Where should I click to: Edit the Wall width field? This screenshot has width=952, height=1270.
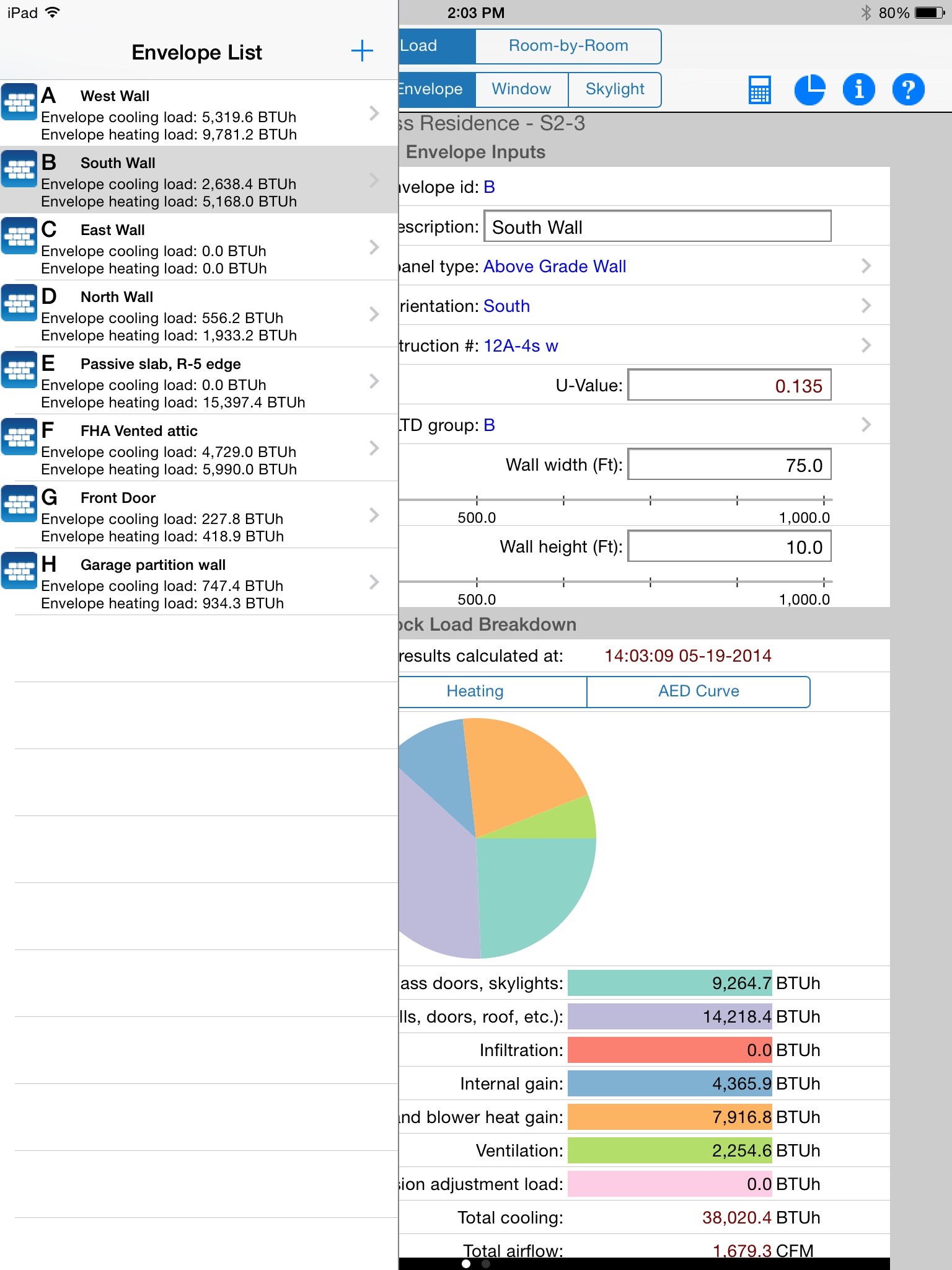[729, 464]
